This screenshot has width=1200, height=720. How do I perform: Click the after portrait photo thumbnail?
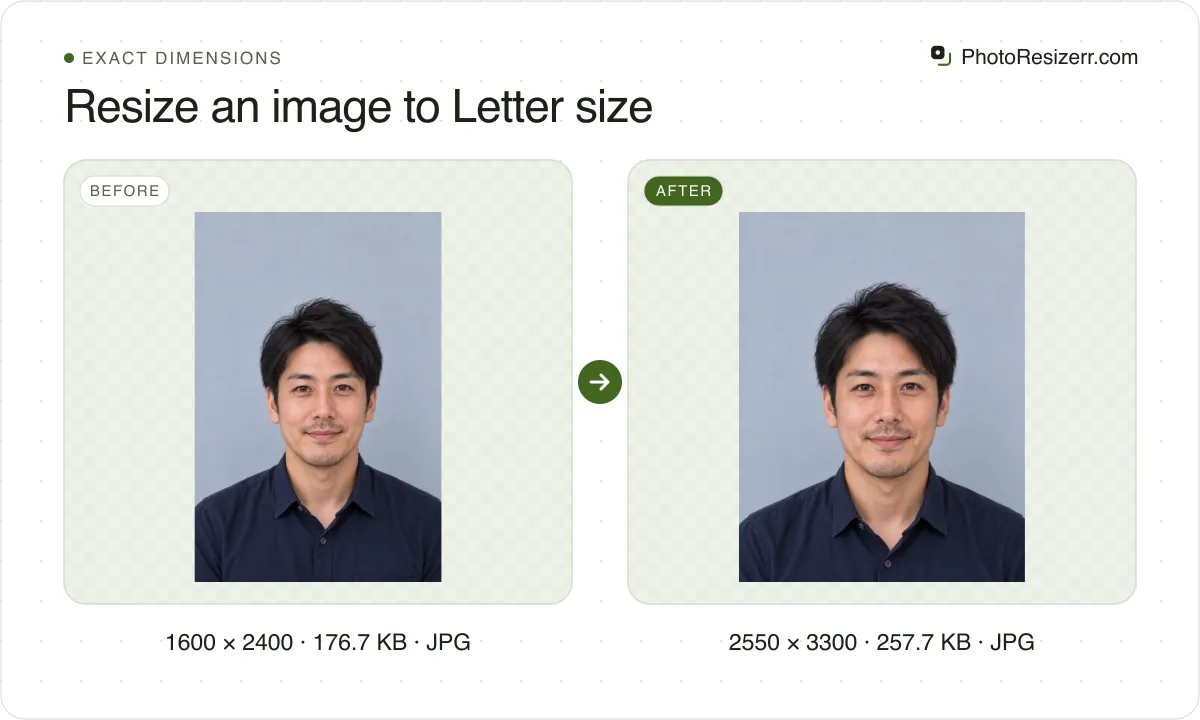(882, 397)
